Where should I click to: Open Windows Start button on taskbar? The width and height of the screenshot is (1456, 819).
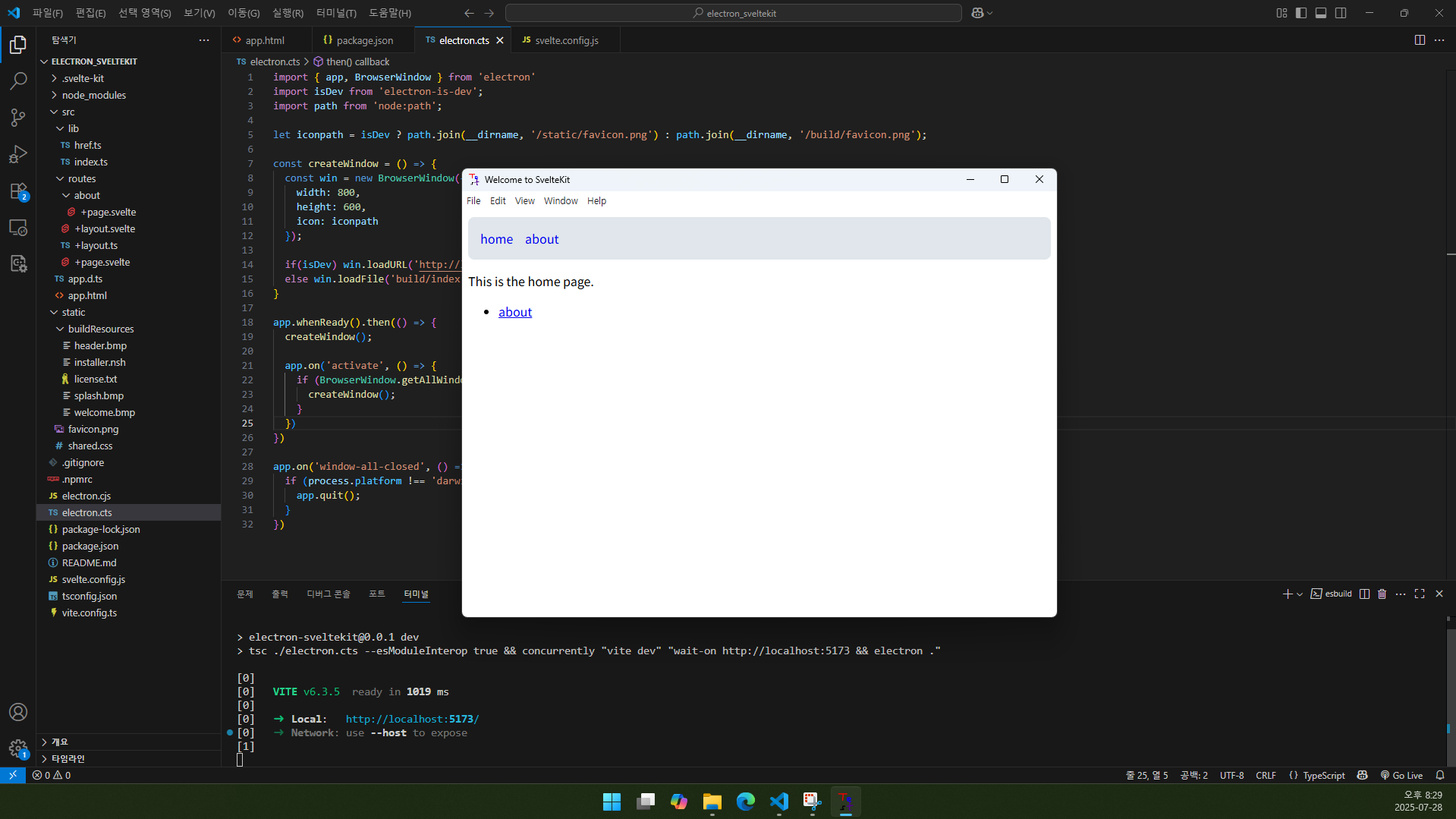click(x=612, y=802)
